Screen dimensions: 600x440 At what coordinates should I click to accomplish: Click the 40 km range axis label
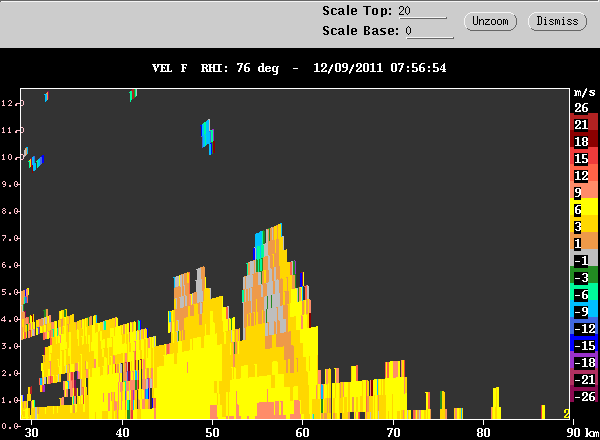(122, 433)
